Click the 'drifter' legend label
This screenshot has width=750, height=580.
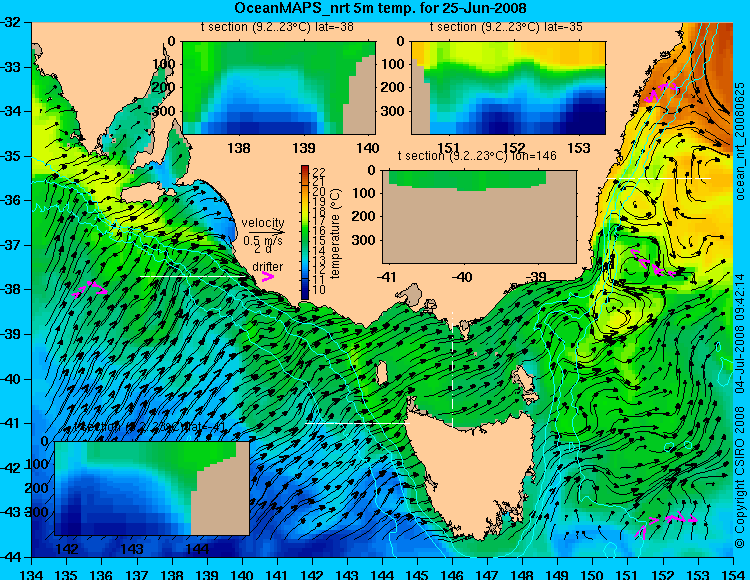pyautogui.click(x=267, y=266)
